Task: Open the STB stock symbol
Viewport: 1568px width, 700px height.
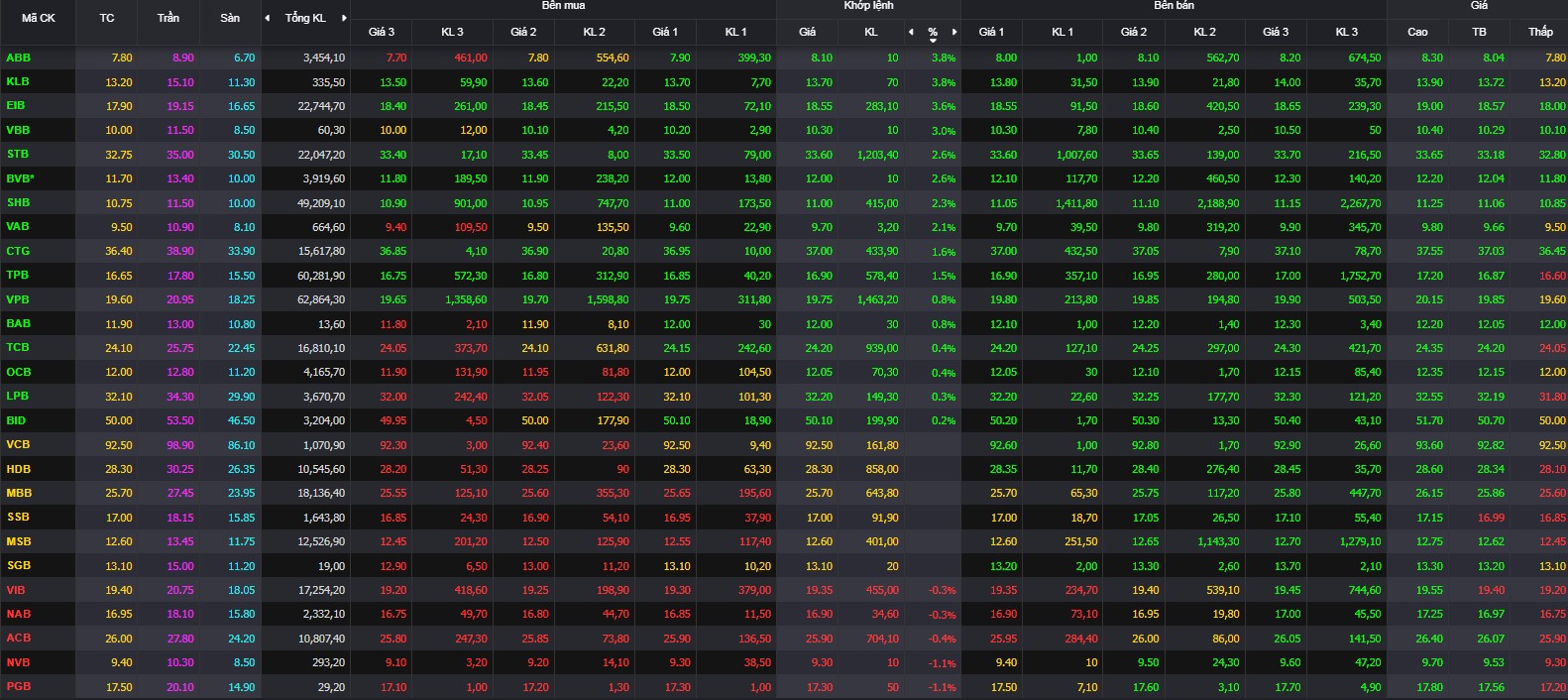Action: (x=18, y=154)
